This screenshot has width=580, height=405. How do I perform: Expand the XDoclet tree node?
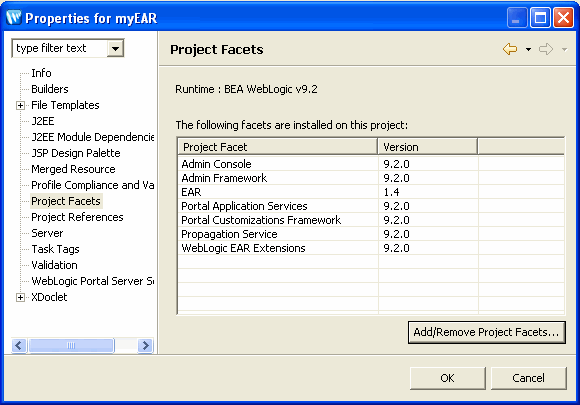point(20,297)
